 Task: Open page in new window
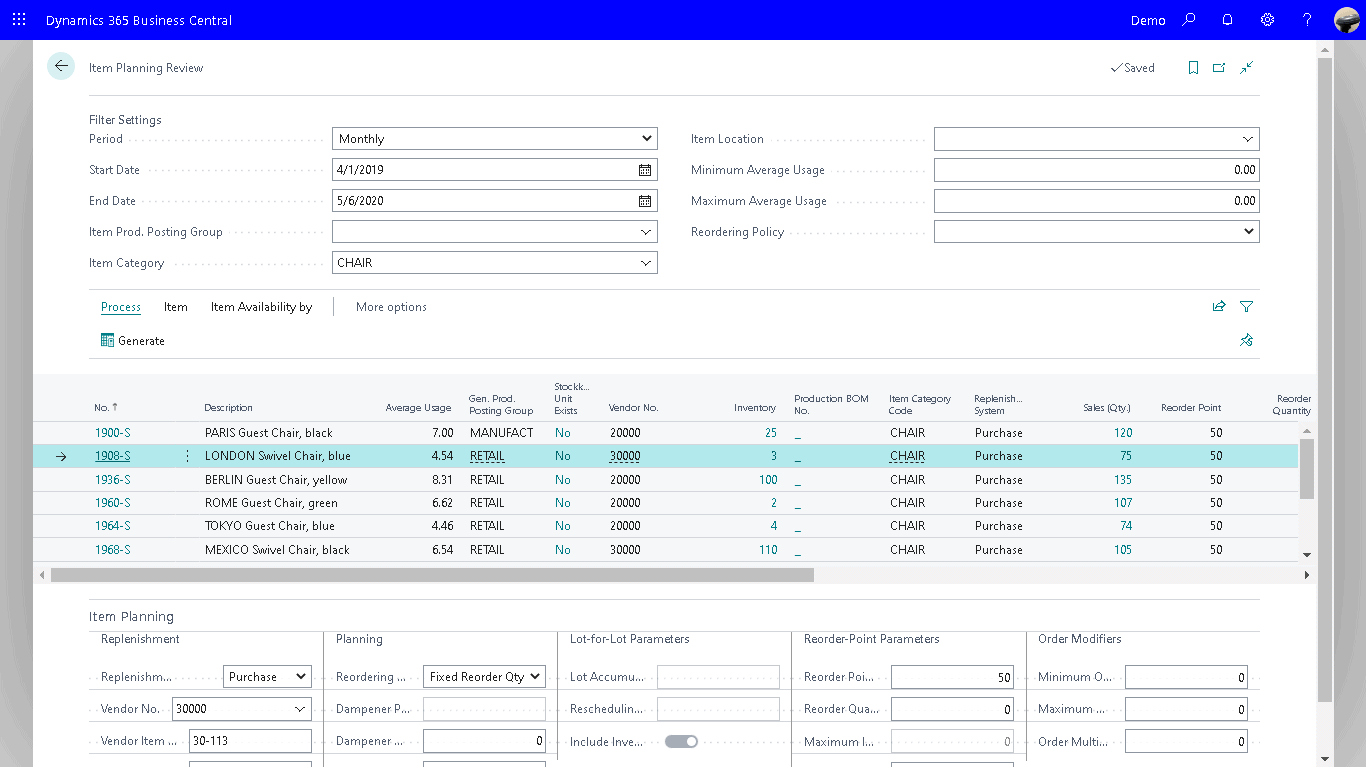pos(1219,68)
